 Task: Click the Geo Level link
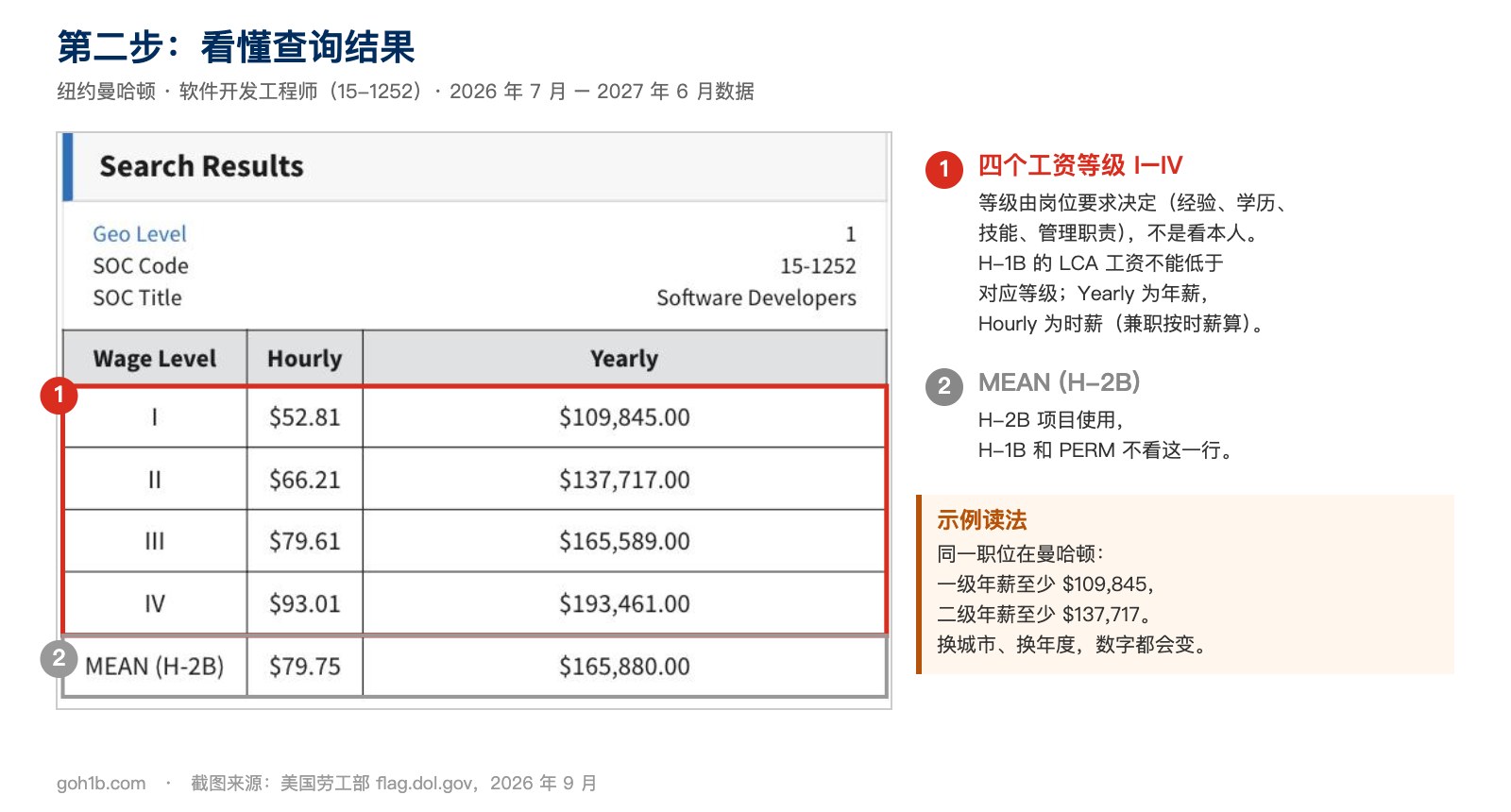pos(140,233)
